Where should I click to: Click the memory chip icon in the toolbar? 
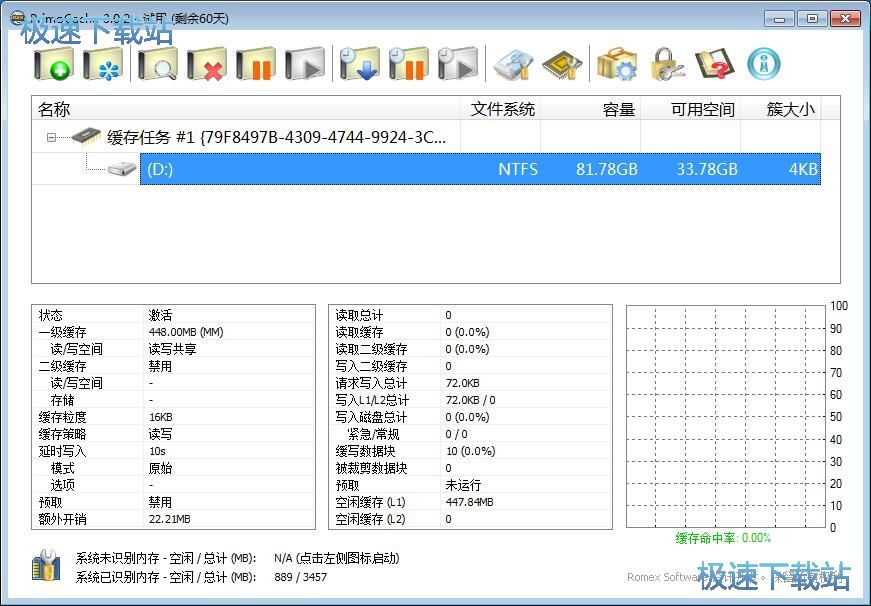561,65
